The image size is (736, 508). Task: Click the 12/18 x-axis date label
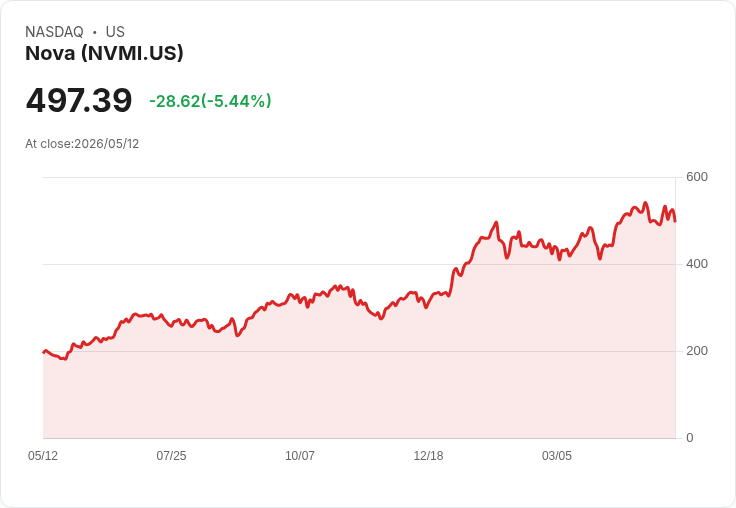428,456
